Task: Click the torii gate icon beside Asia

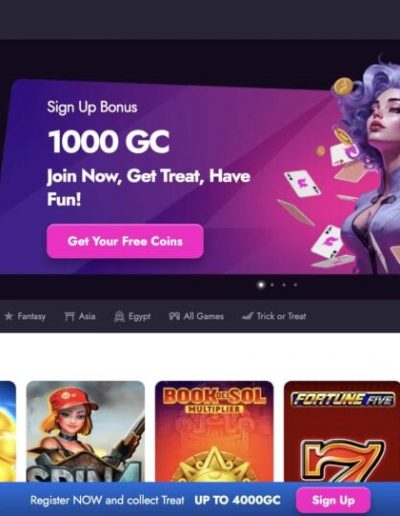Action: point(69,316)
